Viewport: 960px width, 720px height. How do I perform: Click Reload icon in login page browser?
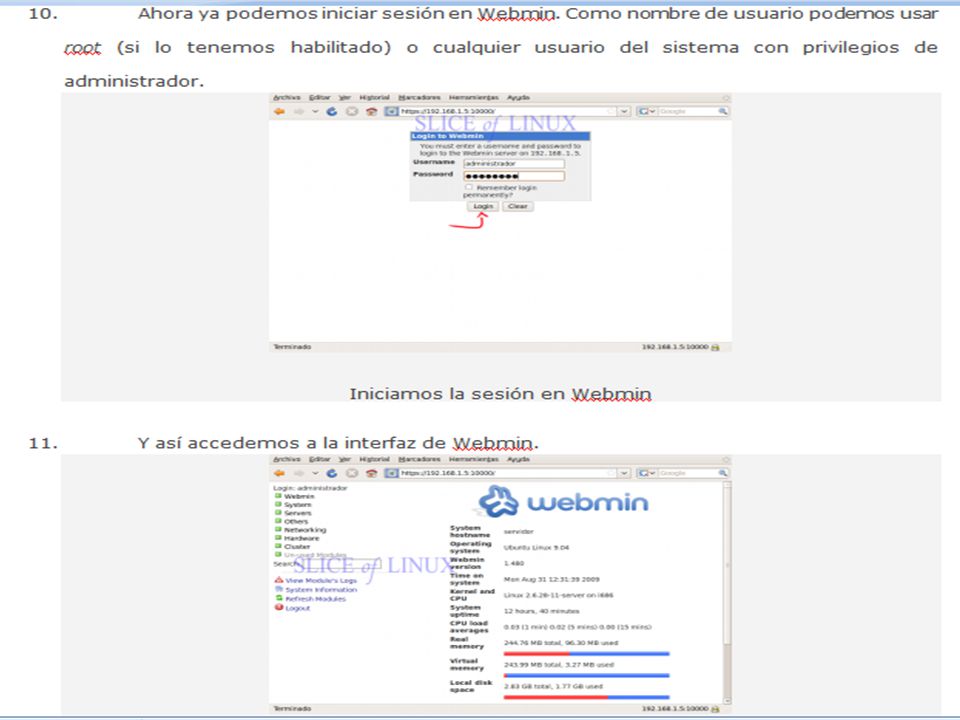[x=332, y=111]
